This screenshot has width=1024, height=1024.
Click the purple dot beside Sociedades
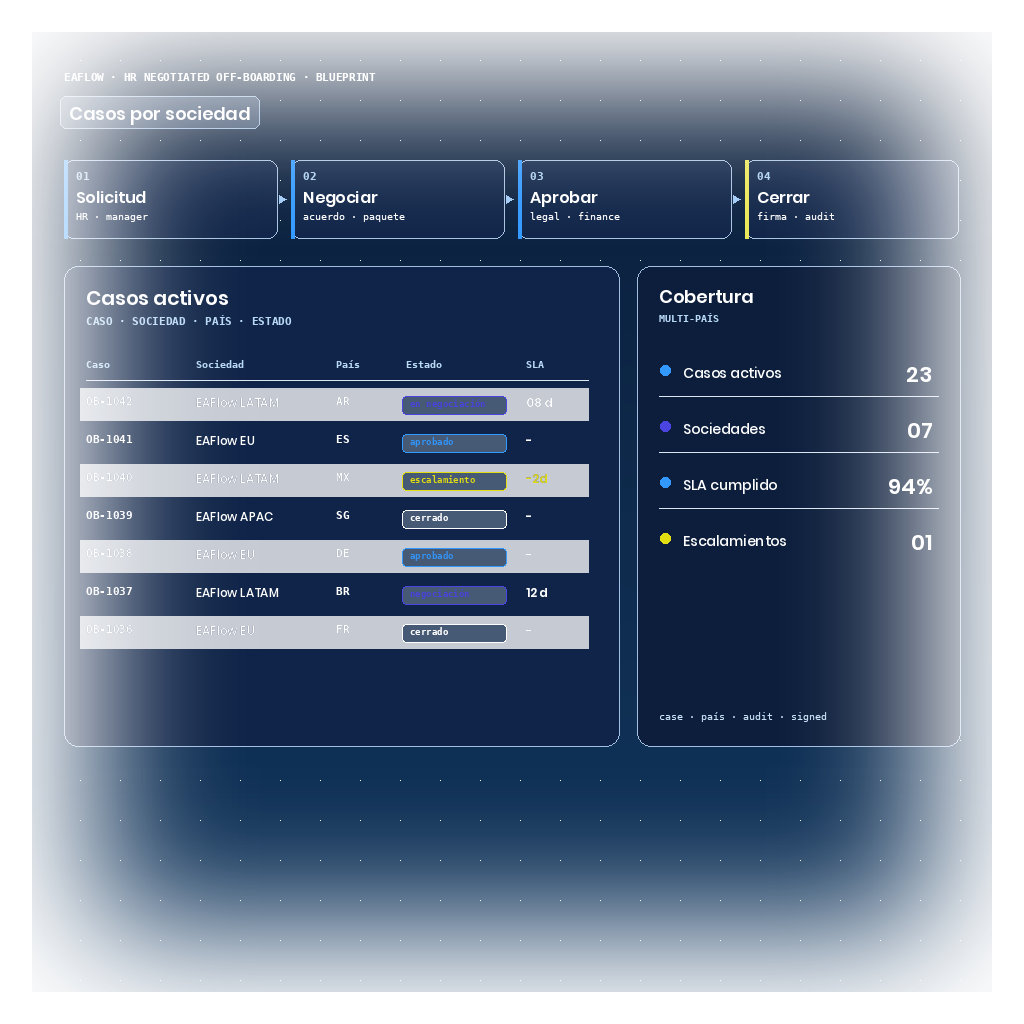pos(665,426)
